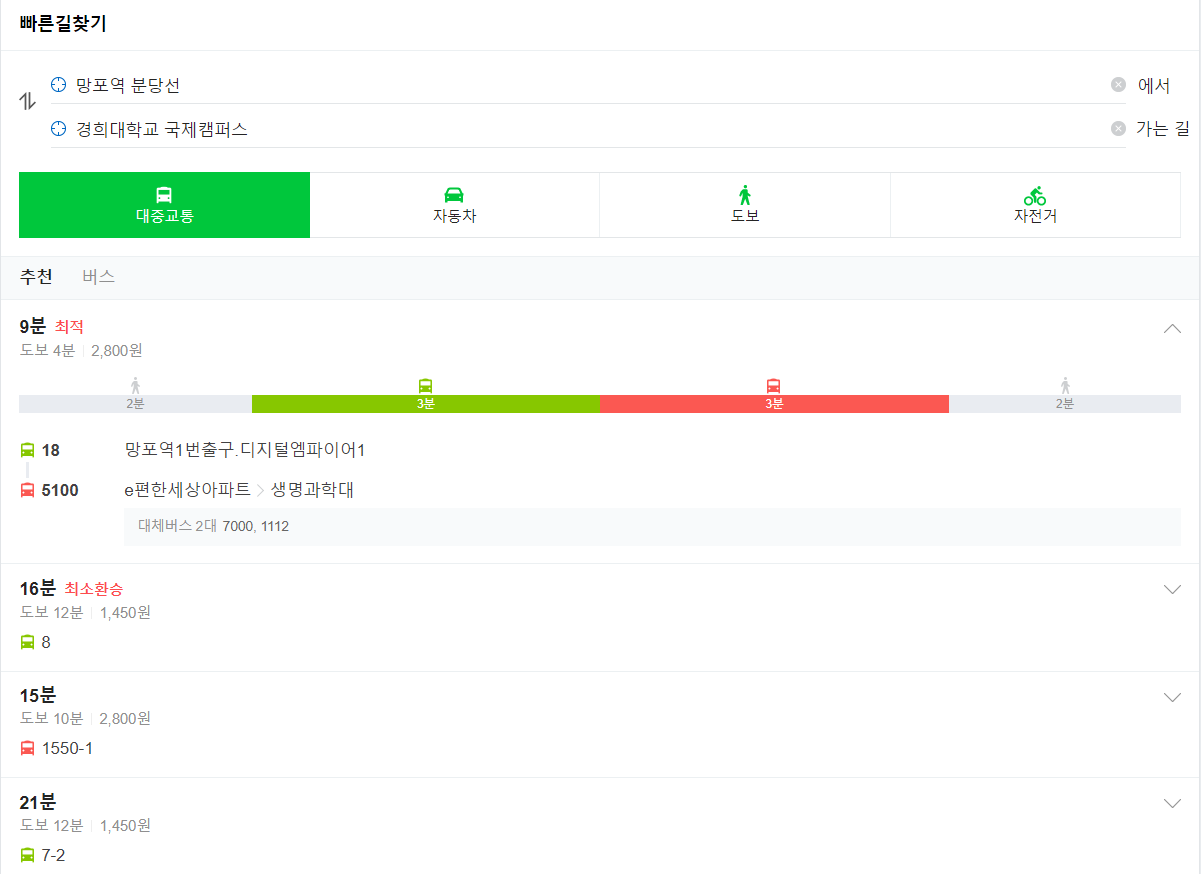Click bus number 7-2 label
The height and width of the screenshot is (874, 1201).
53,855
